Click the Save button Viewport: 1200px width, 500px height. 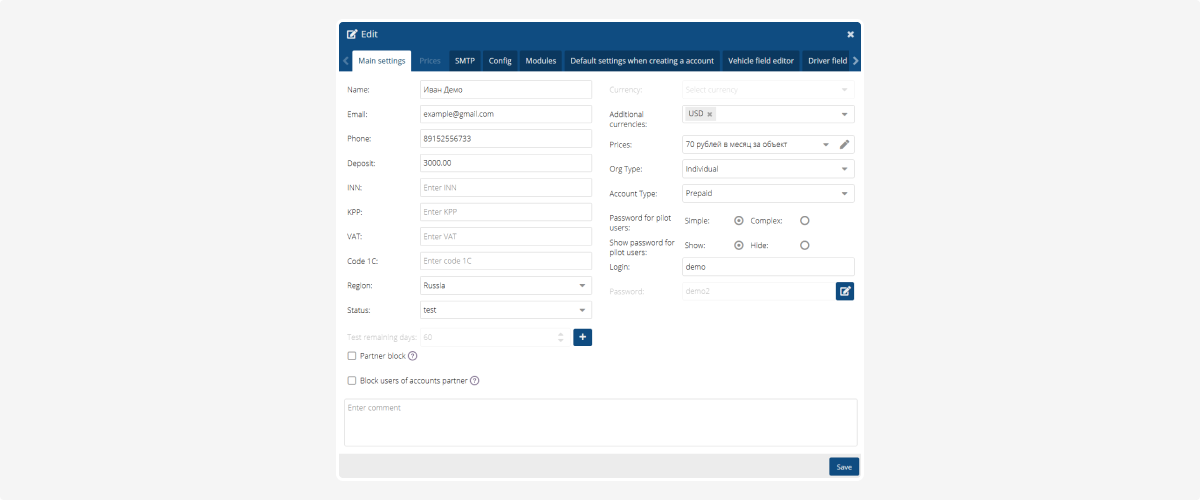(x=843, y=467)
